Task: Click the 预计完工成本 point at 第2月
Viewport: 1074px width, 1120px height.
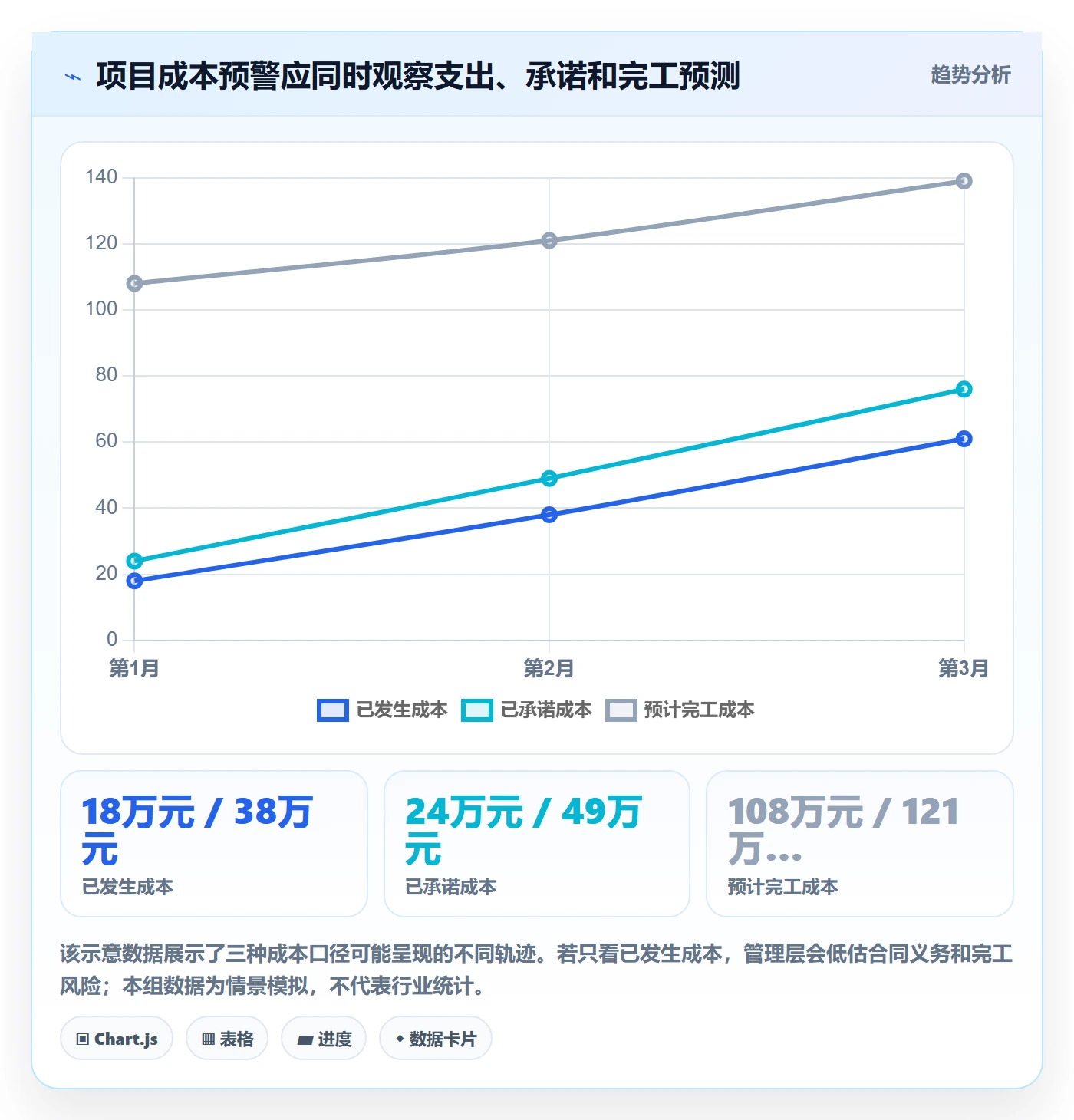Action: pyautogui.click(x=549, y=241)
